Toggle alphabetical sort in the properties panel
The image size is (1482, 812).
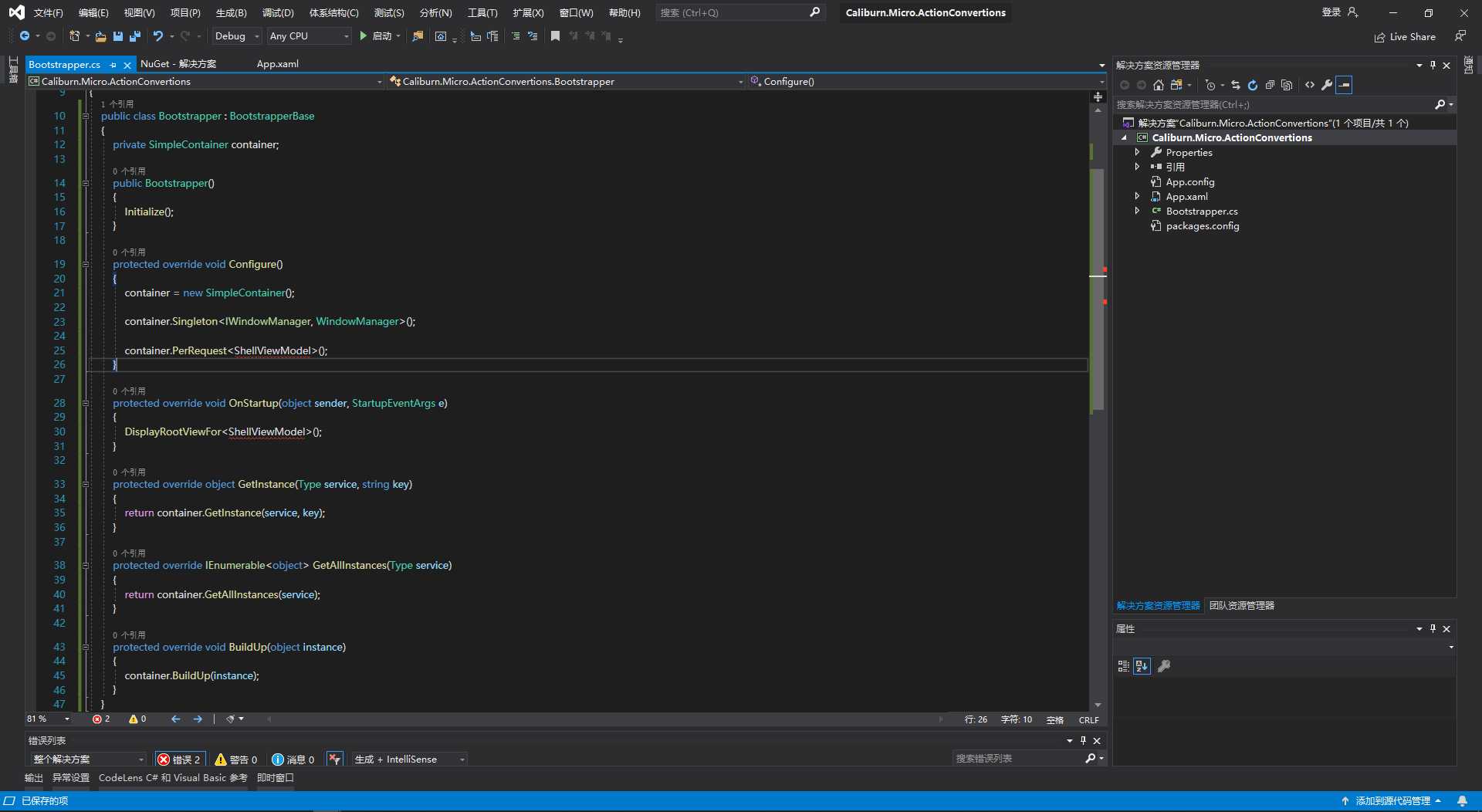point(1142,666)
